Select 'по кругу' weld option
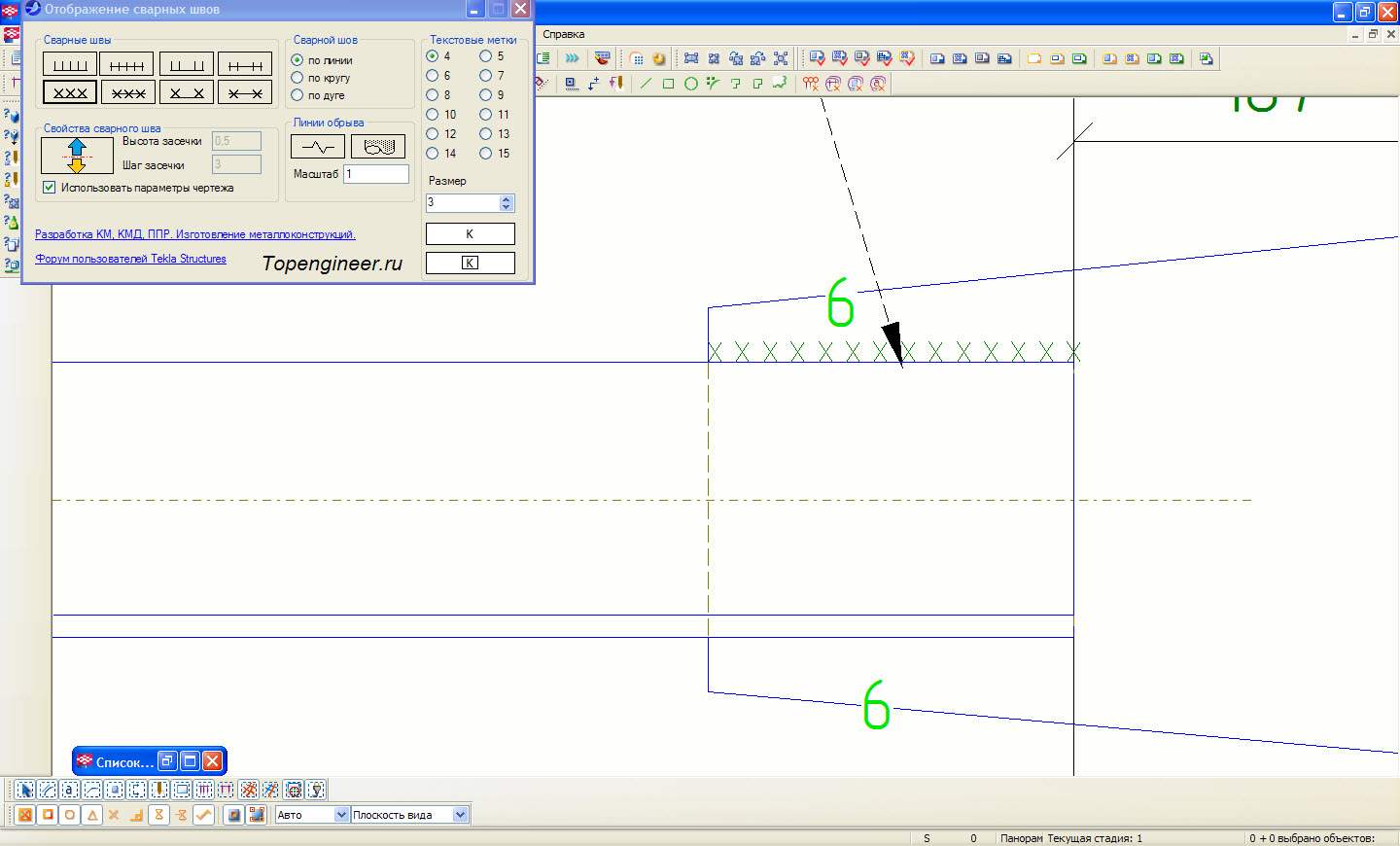 (297, 78)
